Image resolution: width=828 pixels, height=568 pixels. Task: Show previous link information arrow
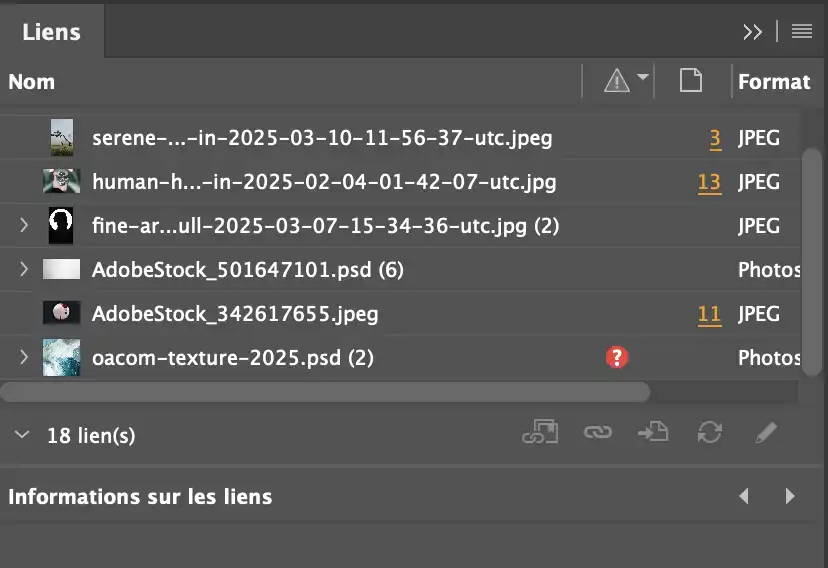(743, 496)
